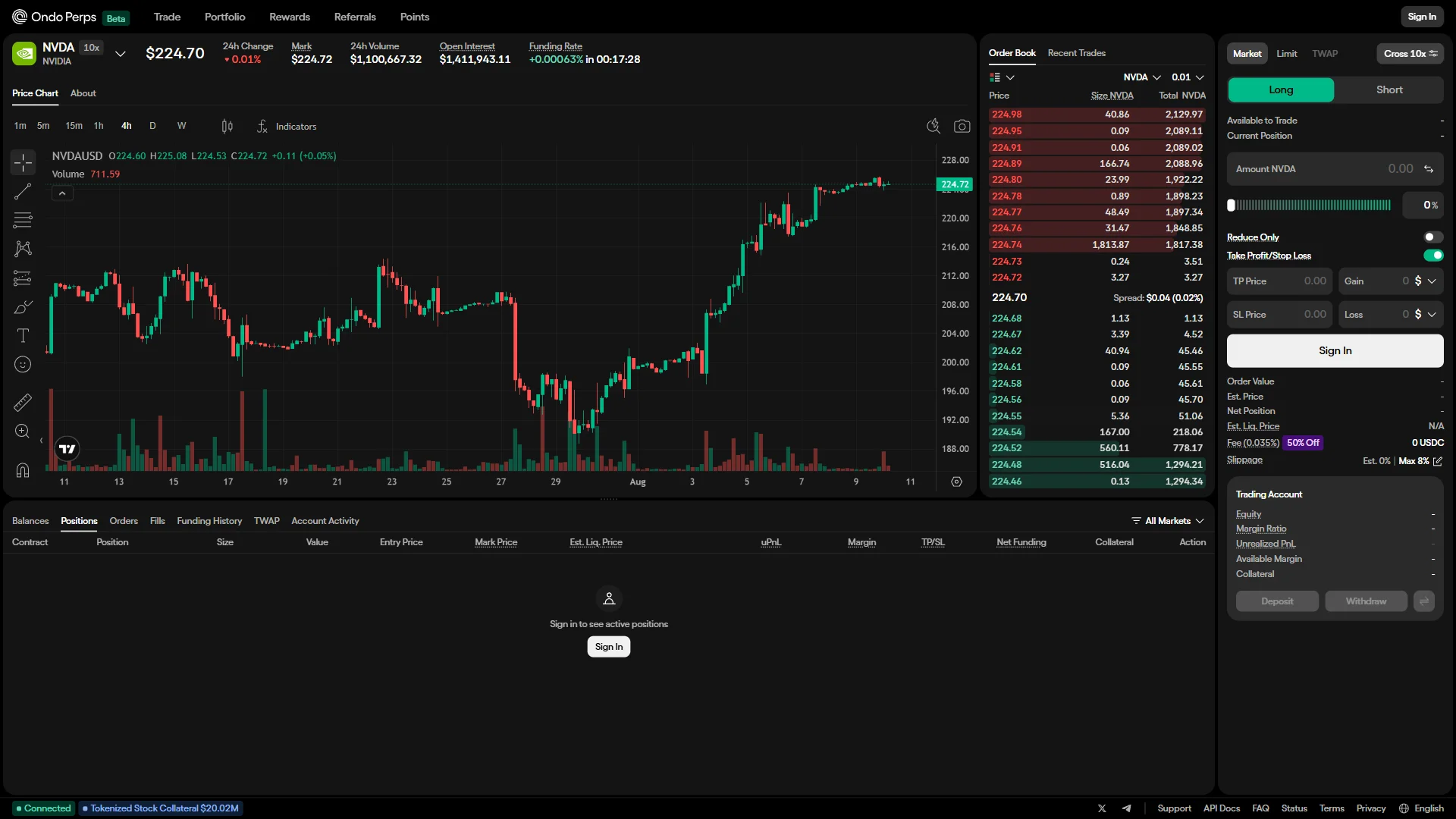Click the position size percentage slider
Screen dimensions: 1456x819
(1310, 206)
